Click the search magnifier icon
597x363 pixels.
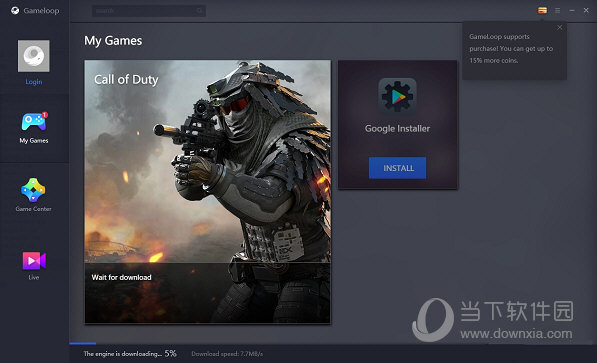[200, 11]
